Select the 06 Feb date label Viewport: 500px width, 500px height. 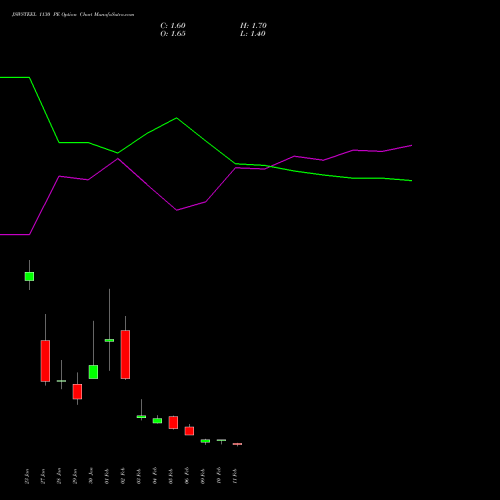tap(187, 476)
